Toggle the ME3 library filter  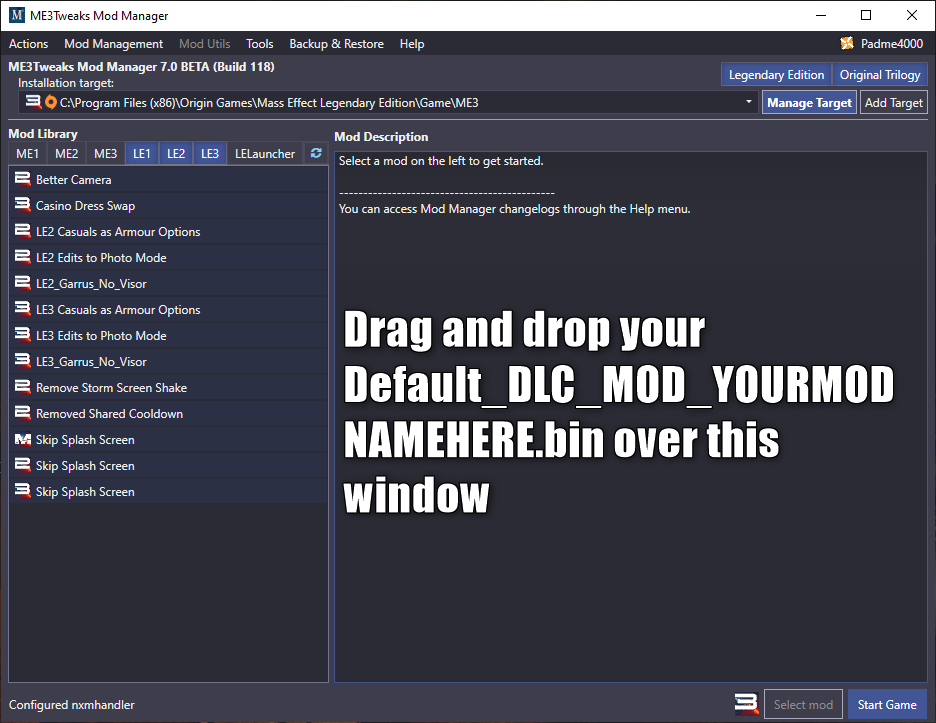[106, 153]
